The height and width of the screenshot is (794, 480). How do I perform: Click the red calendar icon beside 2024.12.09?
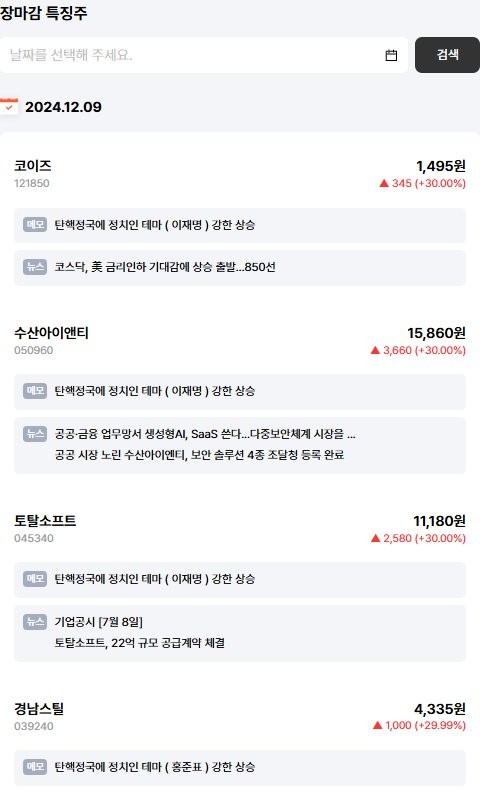pyautogui.click(x=9, y=106)
